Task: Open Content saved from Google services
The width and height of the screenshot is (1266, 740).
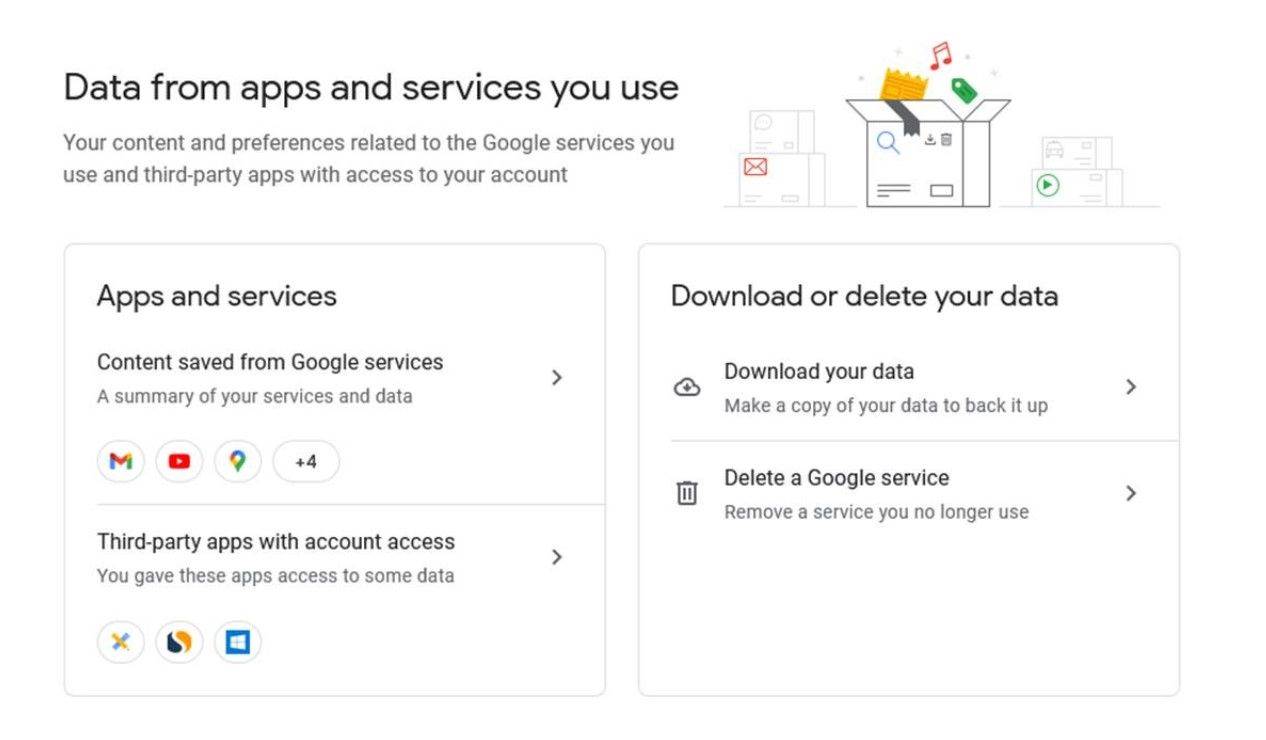Action: click(x=269, y=362)
